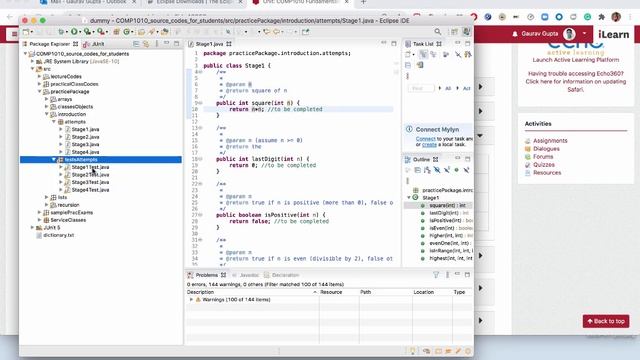Open Assignments link in Activities
This screenshot has height=360, width=640.
[550, 140]
